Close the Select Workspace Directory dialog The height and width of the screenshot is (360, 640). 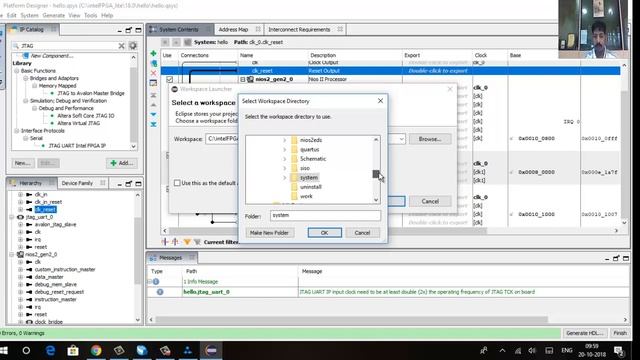(x=380, y=101)
